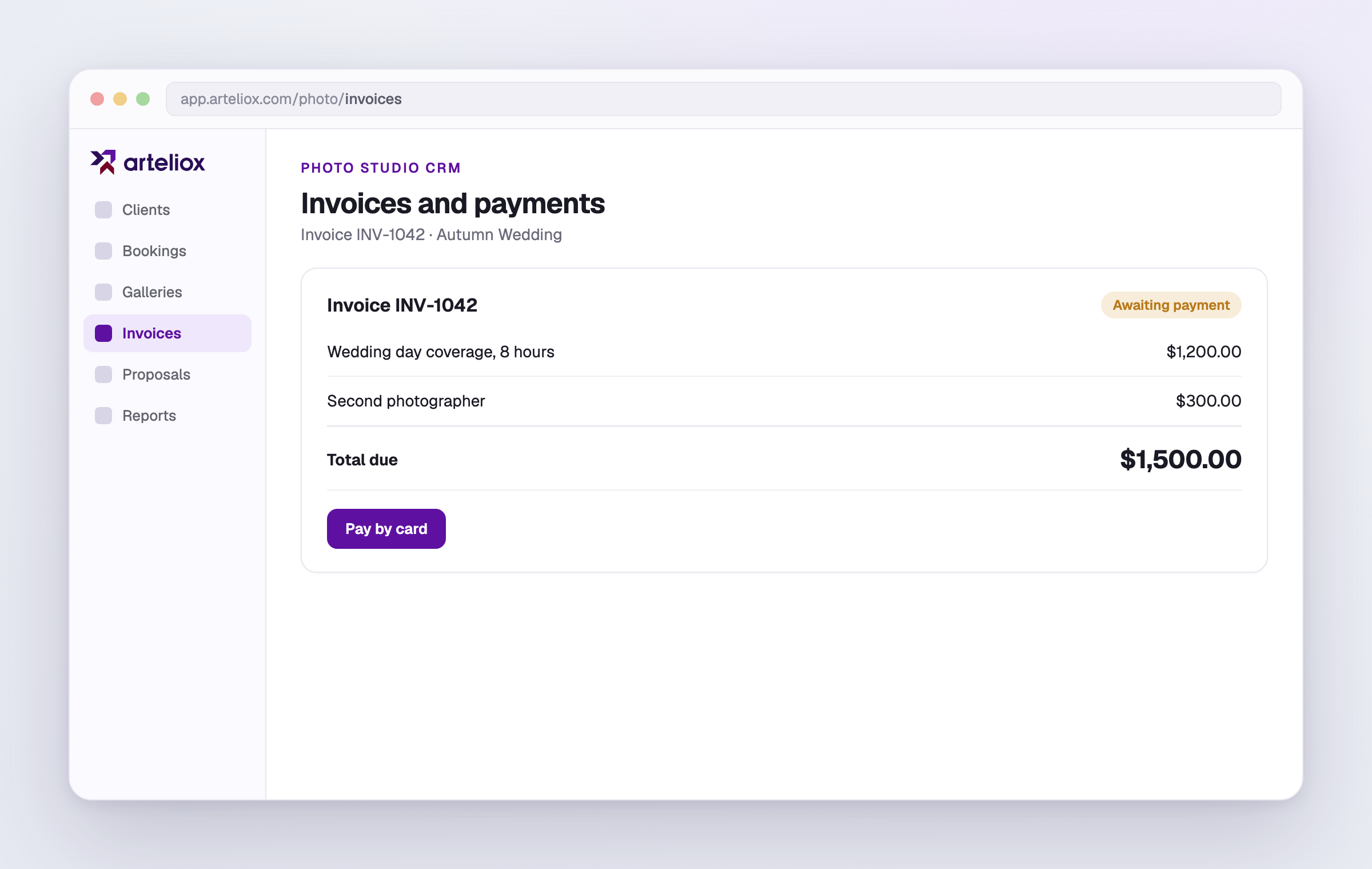
Task: Click the Reports sidebar icon
Action: (x=103, y=416)
